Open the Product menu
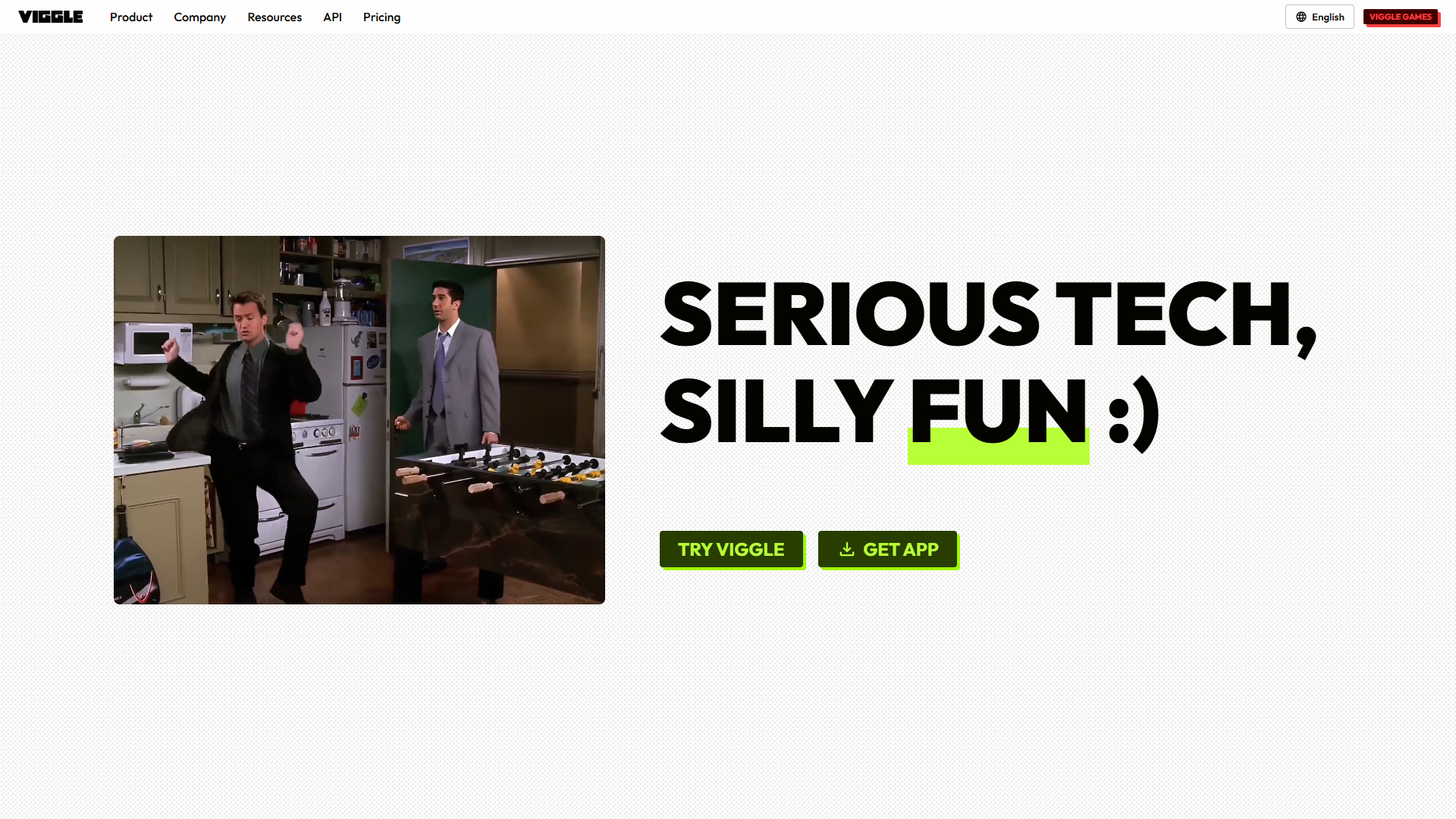This screenshot has height=819, width=1456. pyautogui.click(x=131, y=17)
